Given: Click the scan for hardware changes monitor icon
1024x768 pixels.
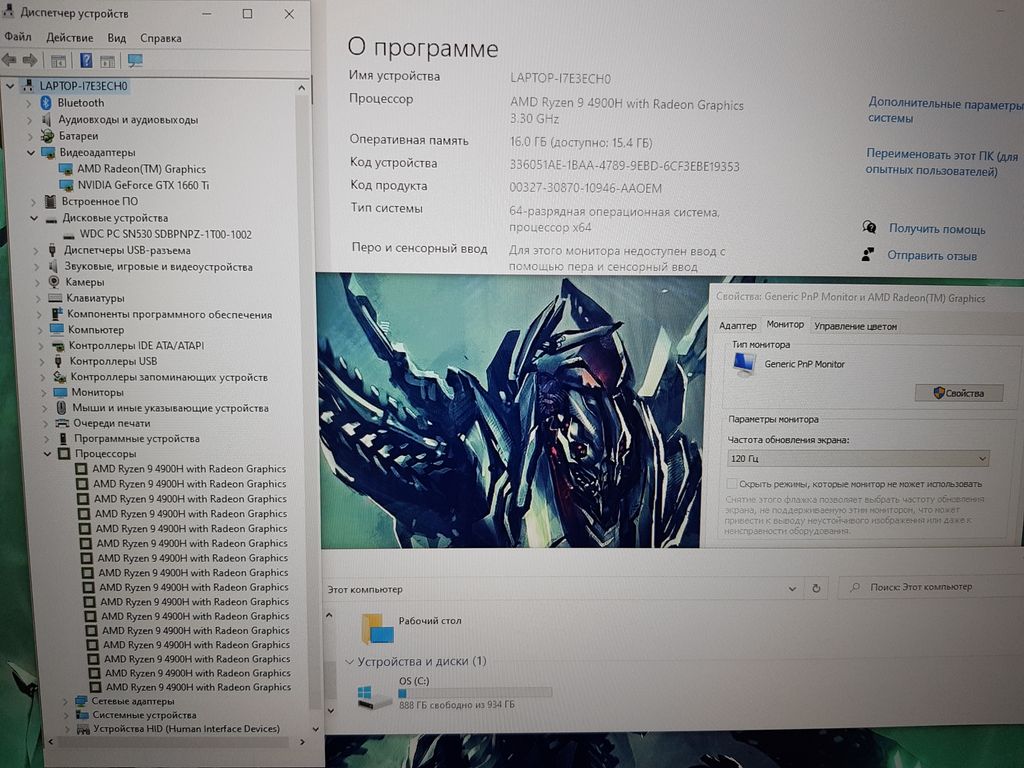Looking at the screenshot, I should pos(135,61).
